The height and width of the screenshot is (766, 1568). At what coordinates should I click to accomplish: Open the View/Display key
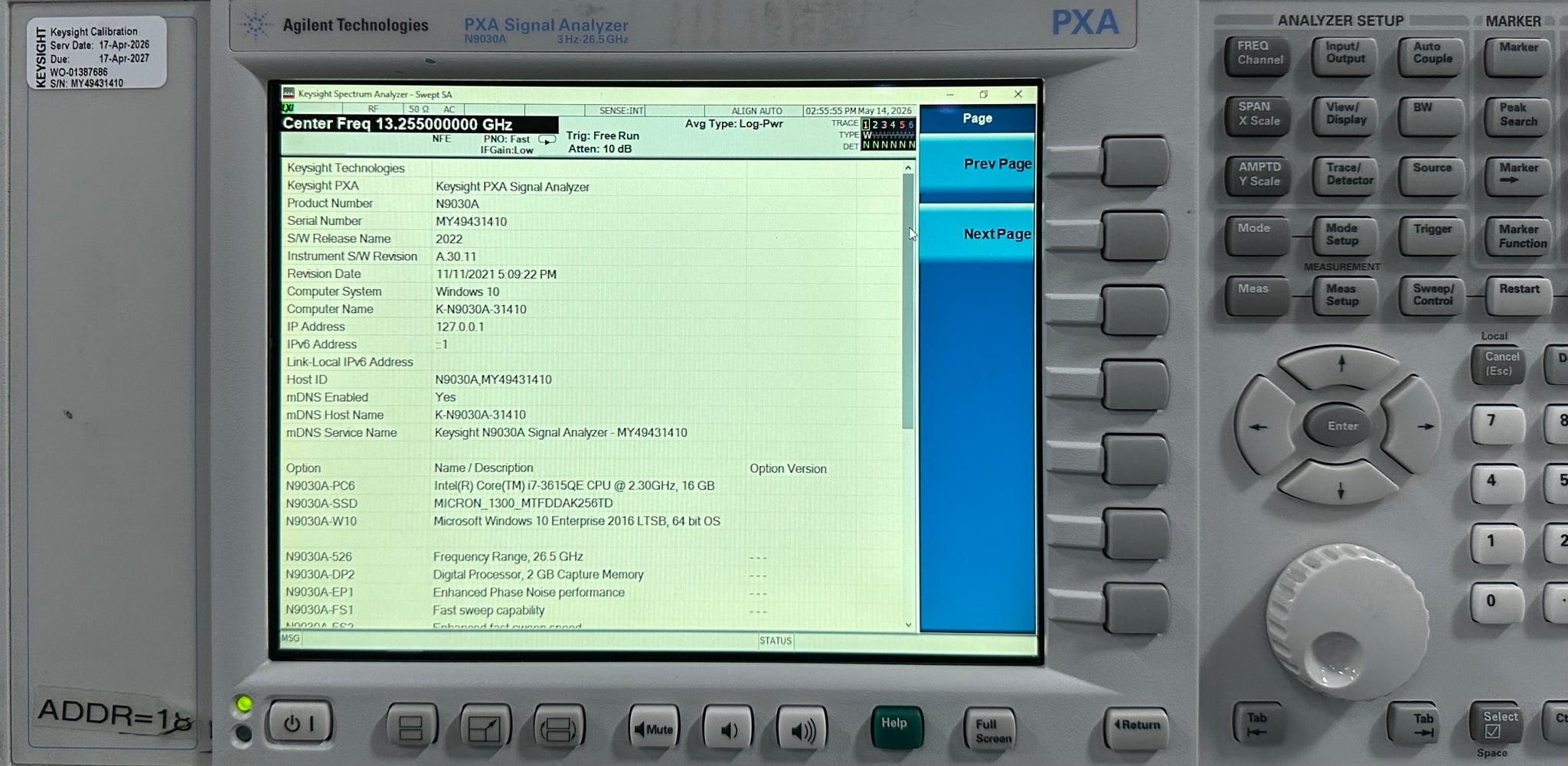coord(1345,116)
